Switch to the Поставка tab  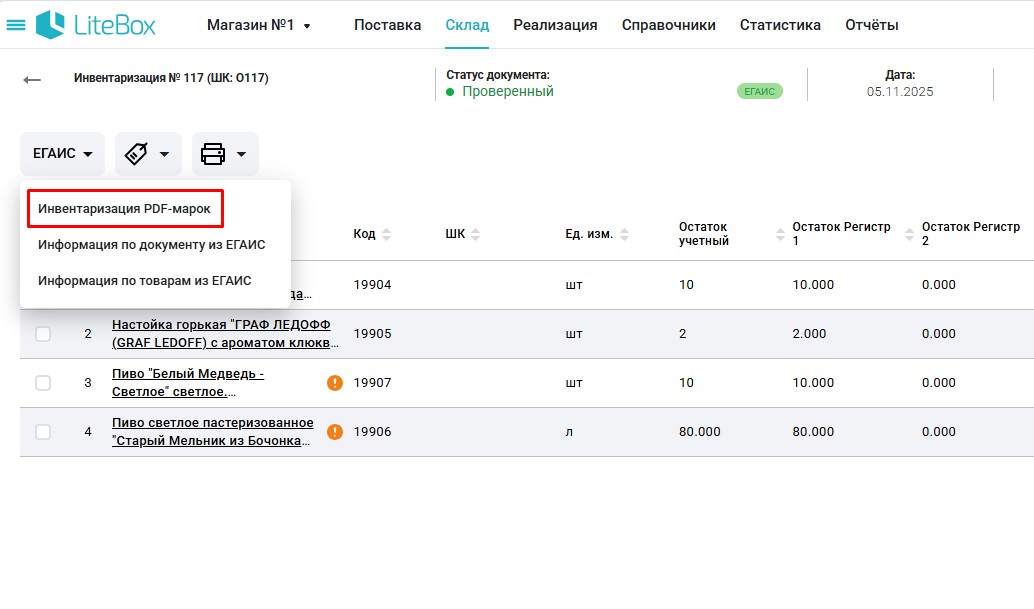387,25
